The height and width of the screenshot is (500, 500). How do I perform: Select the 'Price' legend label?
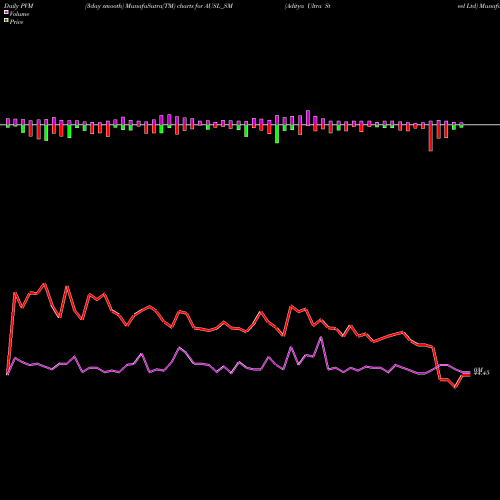pos(16,22)
